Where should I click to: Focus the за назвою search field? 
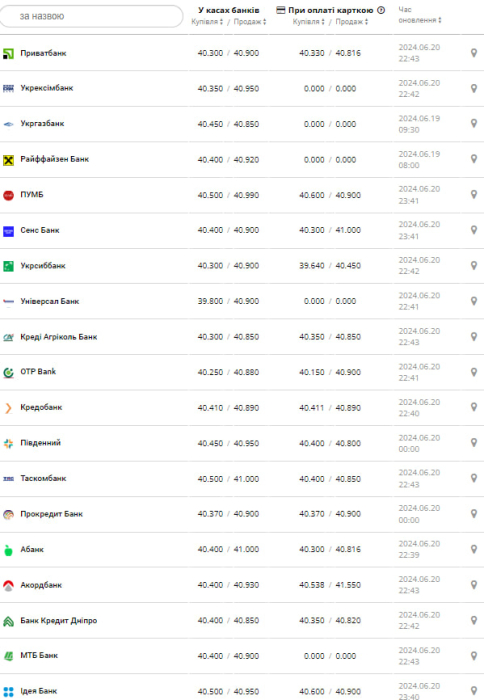click(92, 17)
